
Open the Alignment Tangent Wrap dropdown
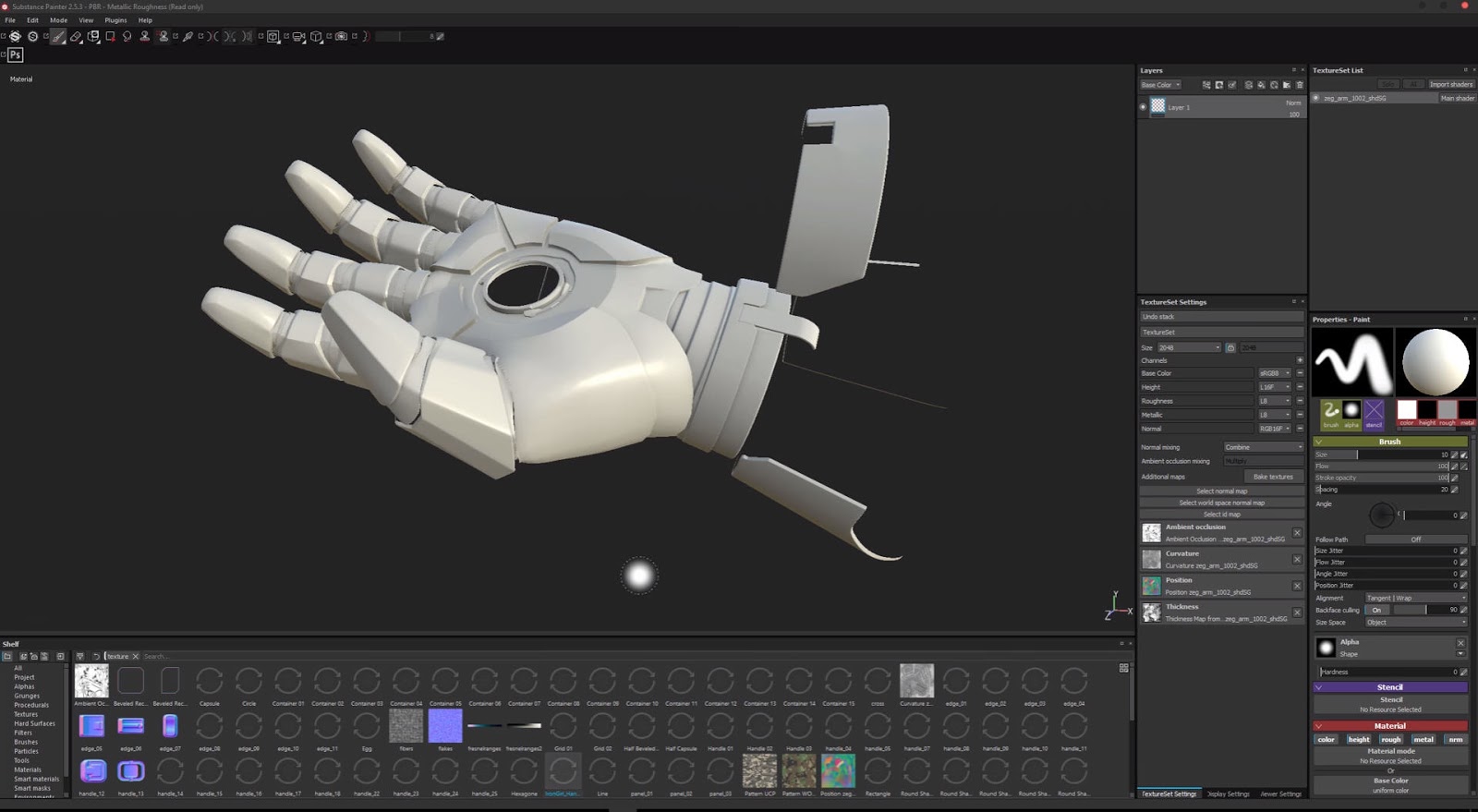(x=1416, y=598)
